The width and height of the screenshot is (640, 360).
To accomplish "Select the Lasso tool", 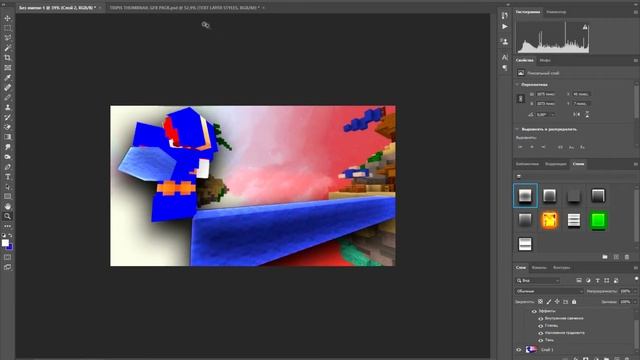I will pos(7,38).
